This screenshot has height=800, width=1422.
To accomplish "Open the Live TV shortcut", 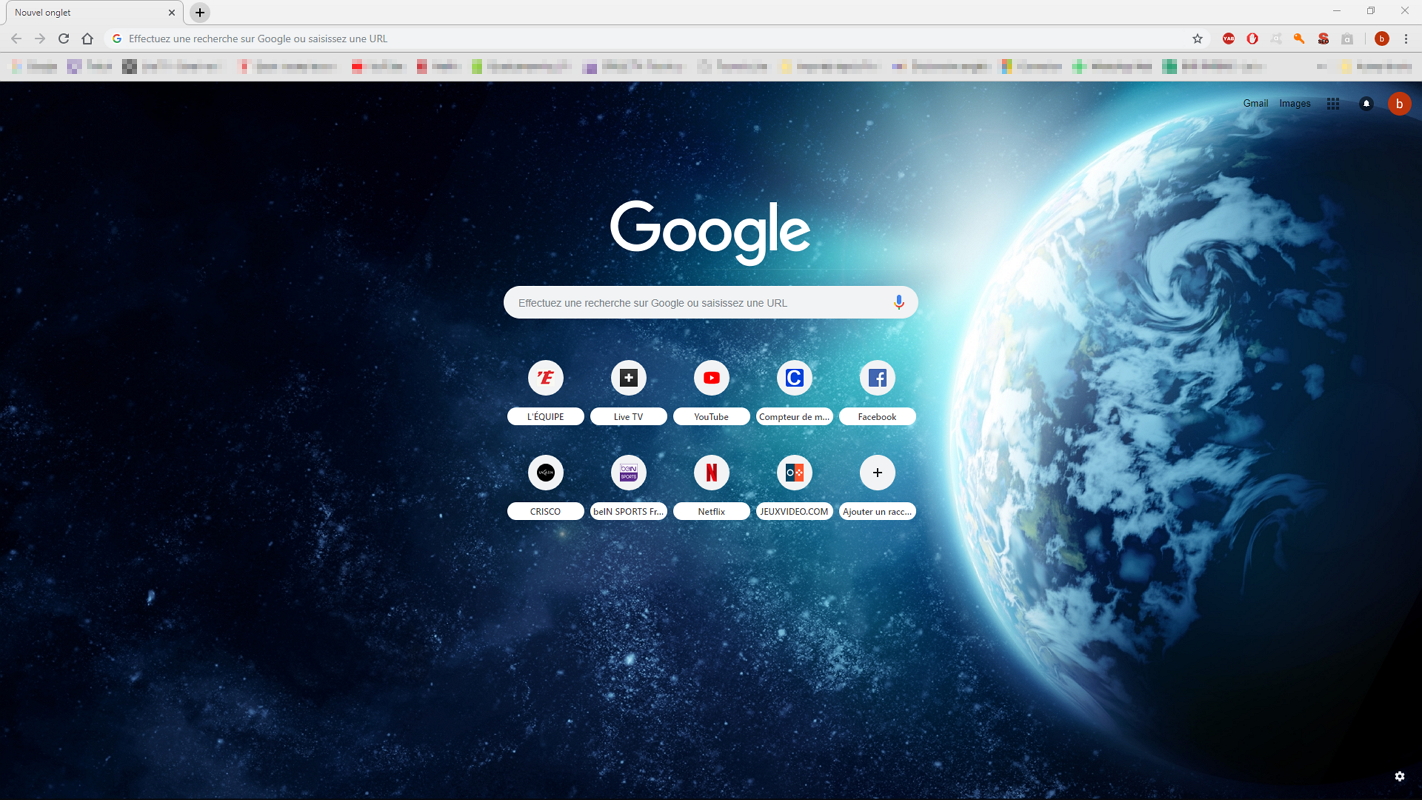I will pos(628,392).
